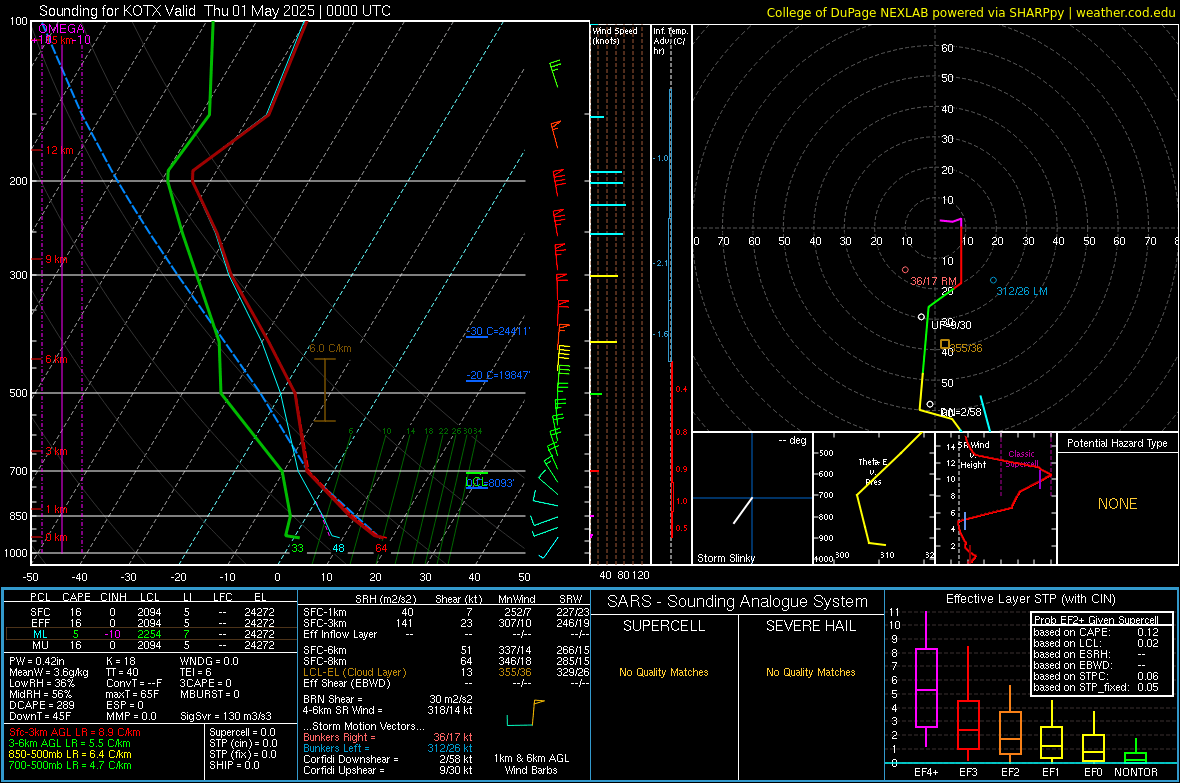Click the magenta 'OMEGA' label
The width and height of the screenshot is (1180, 783).
click(62, 29)
